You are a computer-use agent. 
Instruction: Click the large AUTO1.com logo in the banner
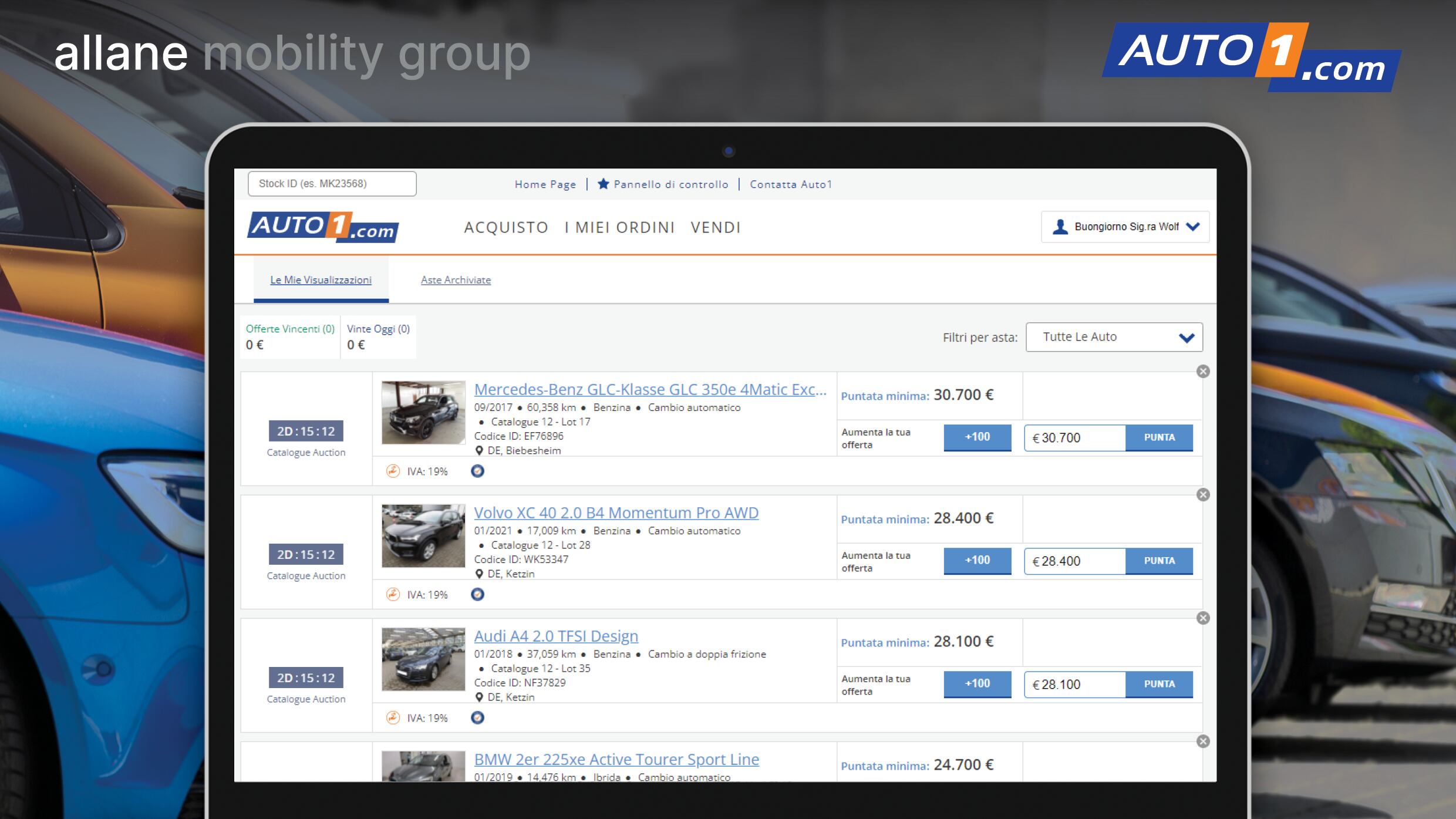pyautogui.click(x=1252, y=57)
